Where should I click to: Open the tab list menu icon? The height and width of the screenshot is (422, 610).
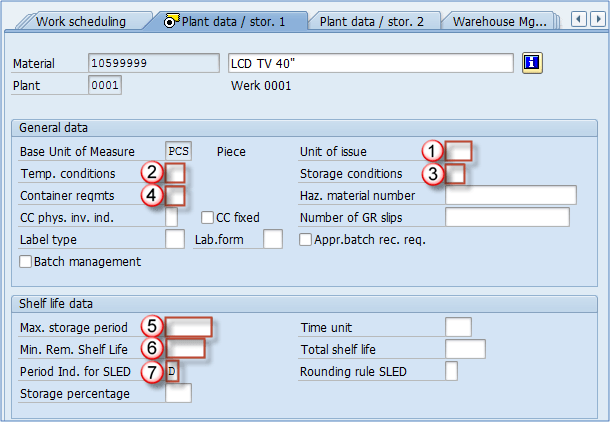[x=597, y=19]
